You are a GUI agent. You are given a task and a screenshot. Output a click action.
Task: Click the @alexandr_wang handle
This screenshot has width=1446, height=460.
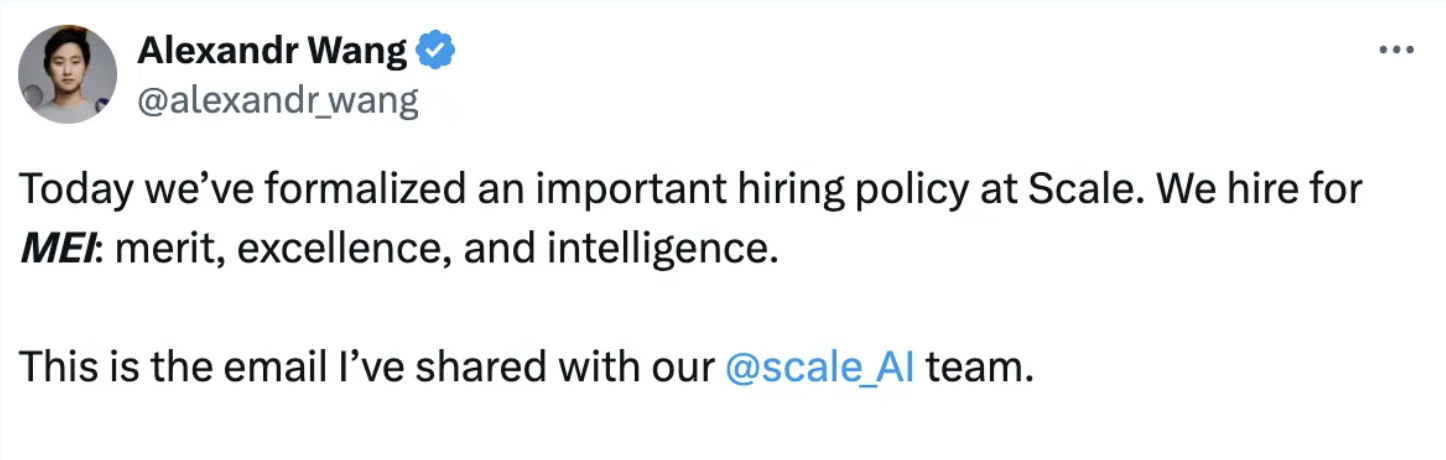[277, 101]
